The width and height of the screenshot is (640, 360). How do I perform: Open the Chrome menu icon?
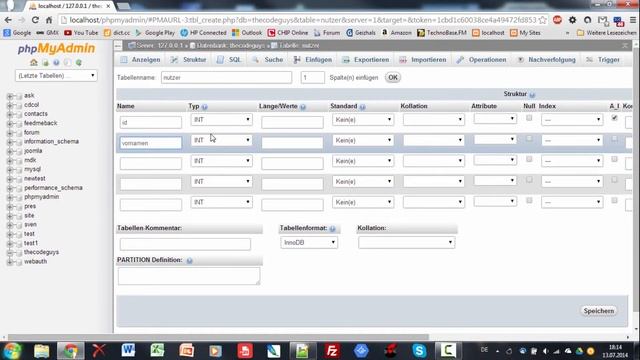(x=633, y=20)
